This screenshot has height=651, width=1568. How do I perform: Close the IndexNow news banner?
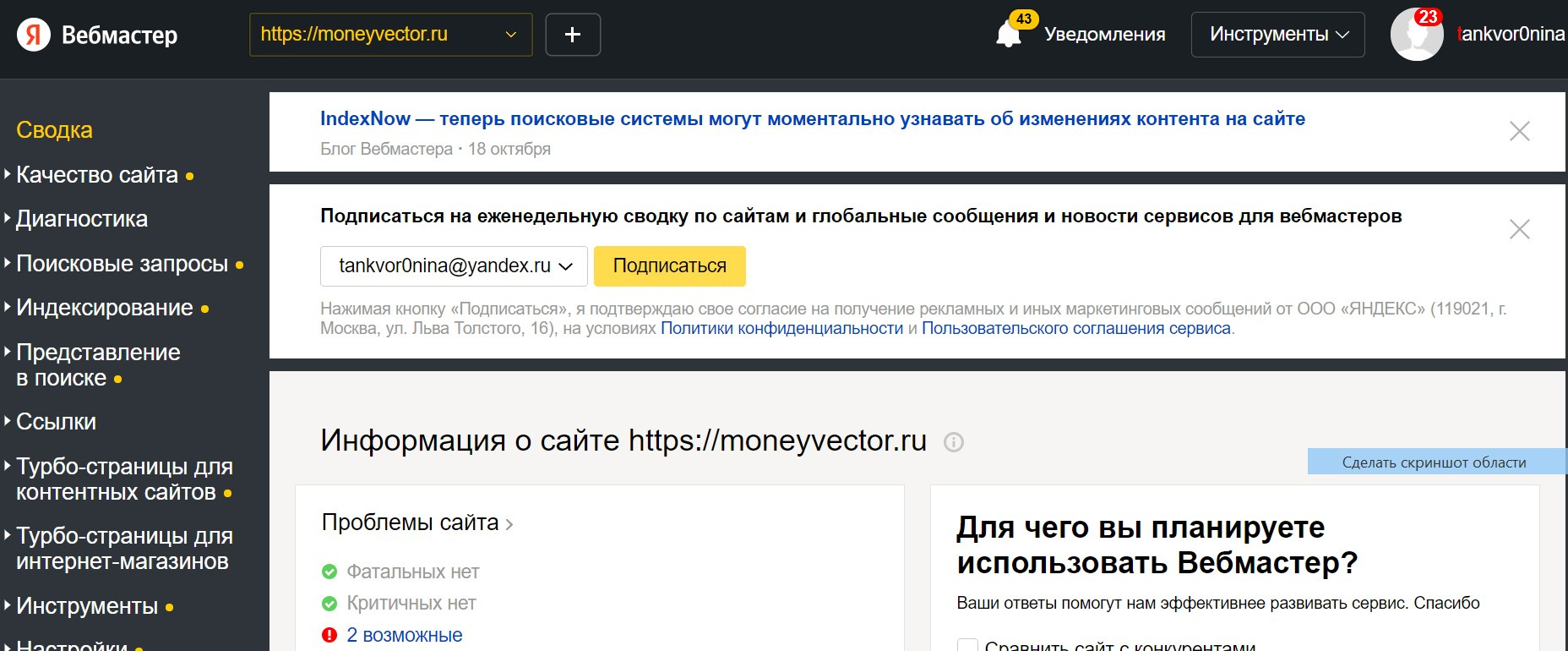[1520, 131]
